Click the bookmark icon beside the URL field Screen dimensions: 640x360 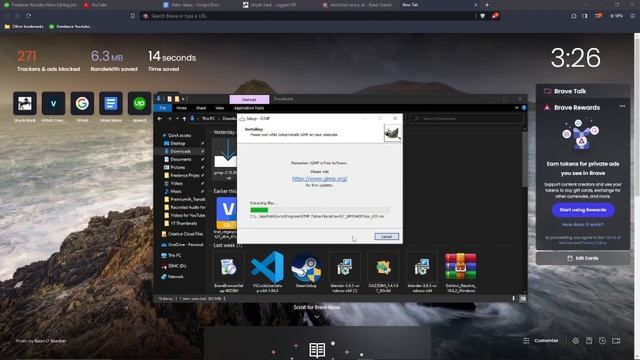[x=133, y=16]
